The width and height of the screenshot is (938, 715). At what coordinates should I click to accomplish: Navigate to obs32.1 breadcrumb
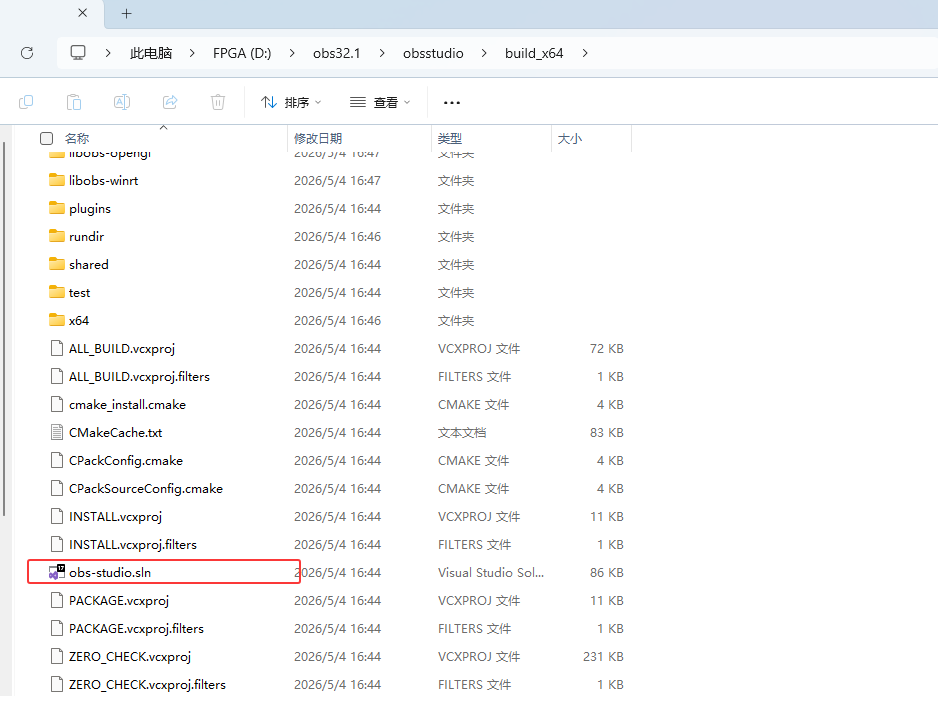pos(337,53)
